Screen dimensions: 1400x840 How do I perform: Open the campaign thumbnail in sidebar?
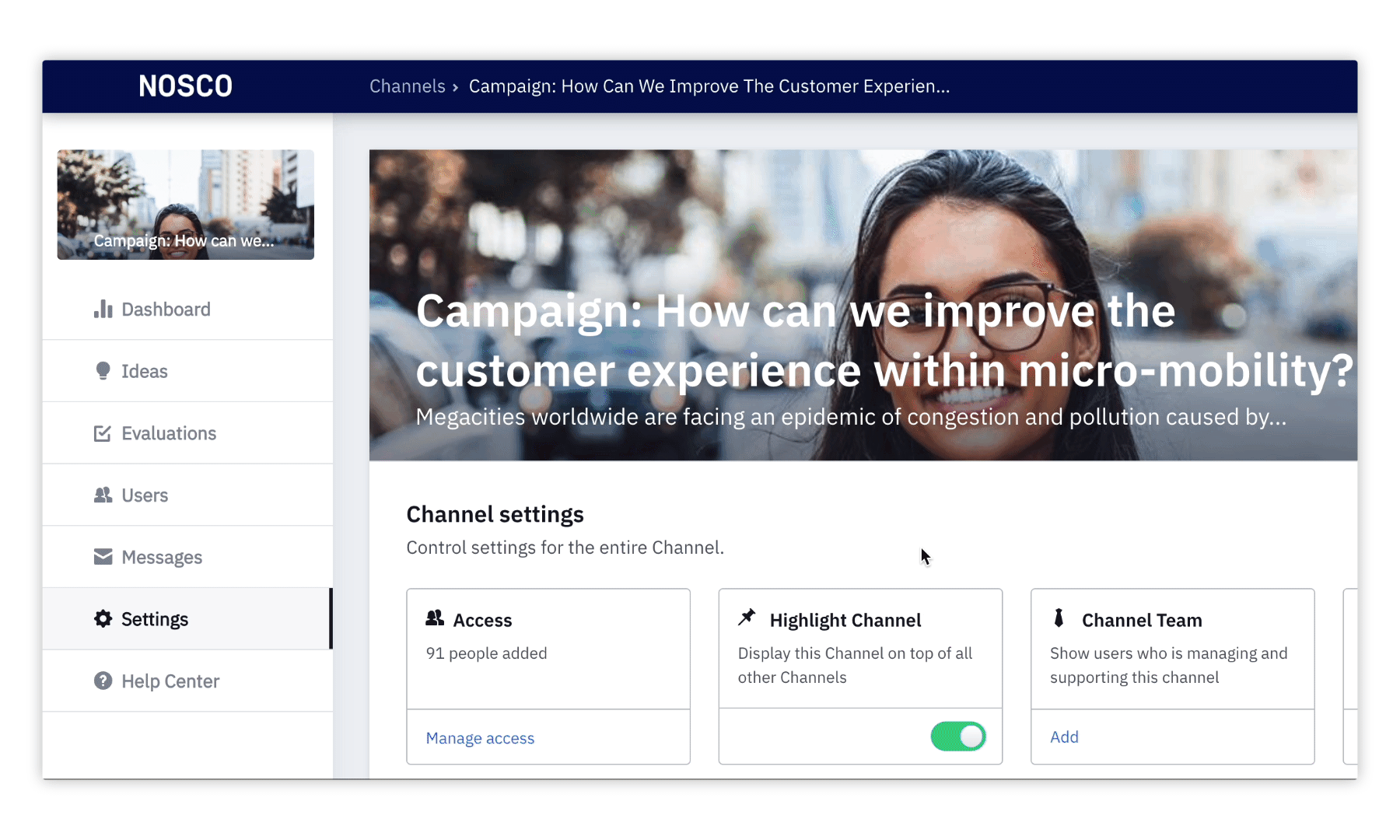click(185, 205)
